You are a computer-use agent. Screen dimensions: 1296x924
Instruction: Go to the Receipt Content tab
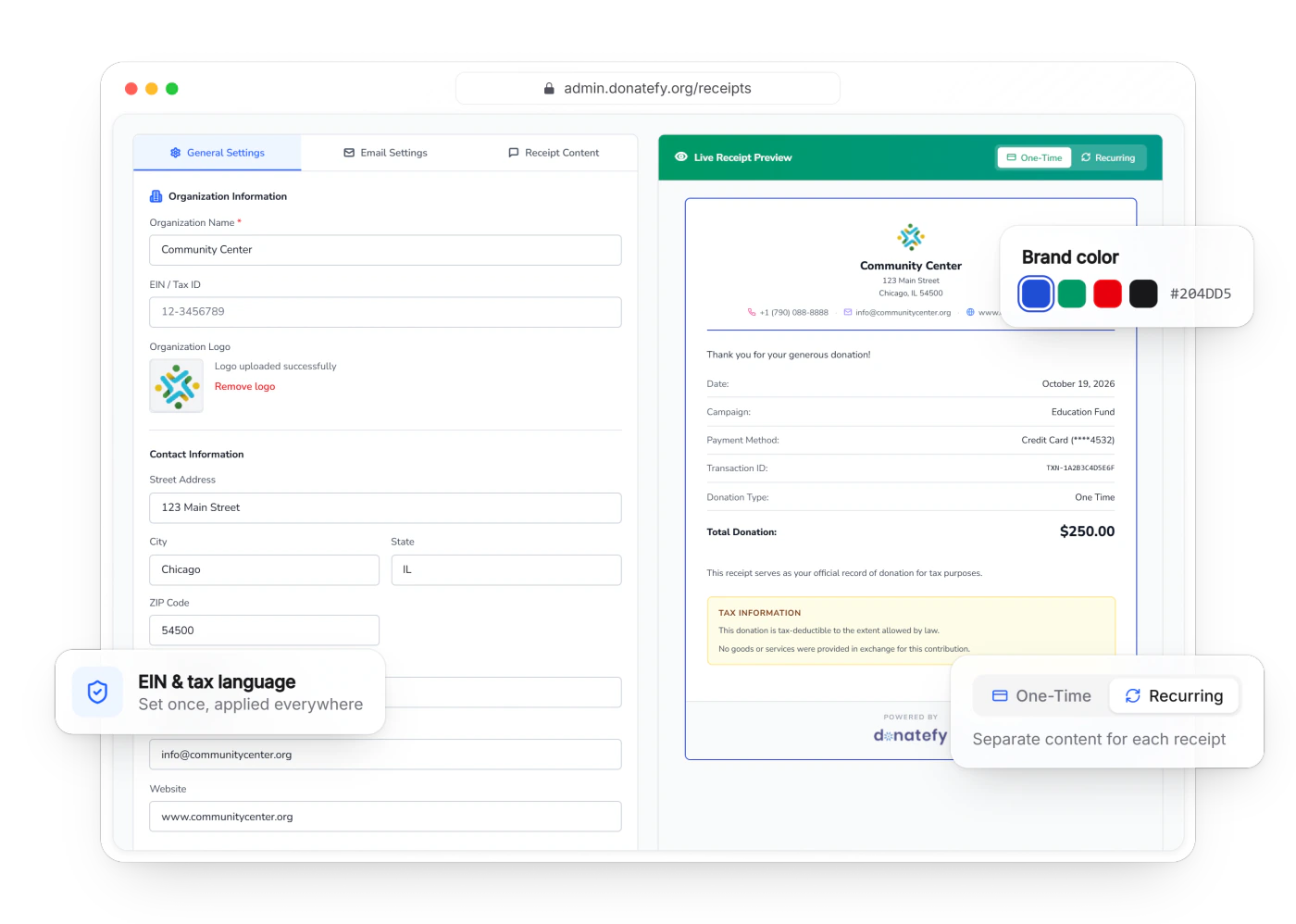pyautogui.click(x=554, y=153)
